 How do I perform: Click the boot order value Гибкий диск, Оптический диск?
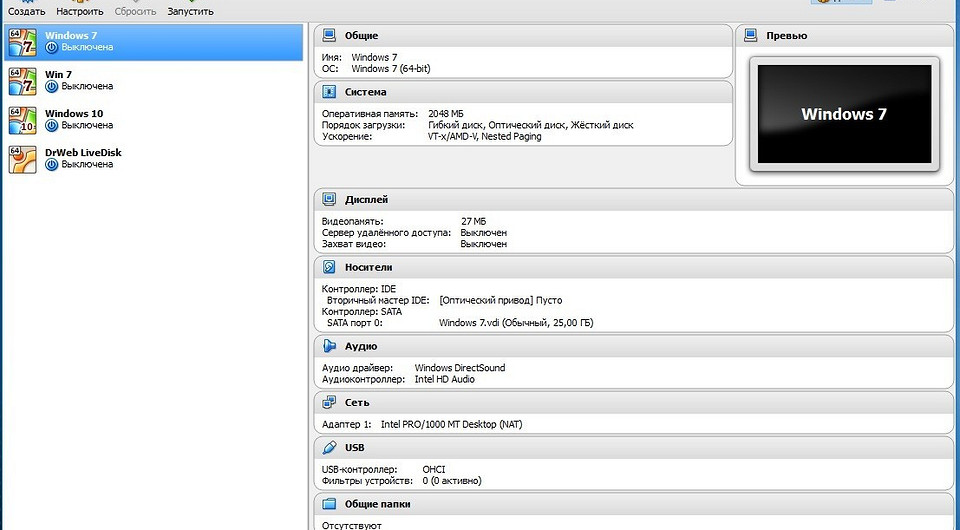pyautogui.click(x=530, y=125)
